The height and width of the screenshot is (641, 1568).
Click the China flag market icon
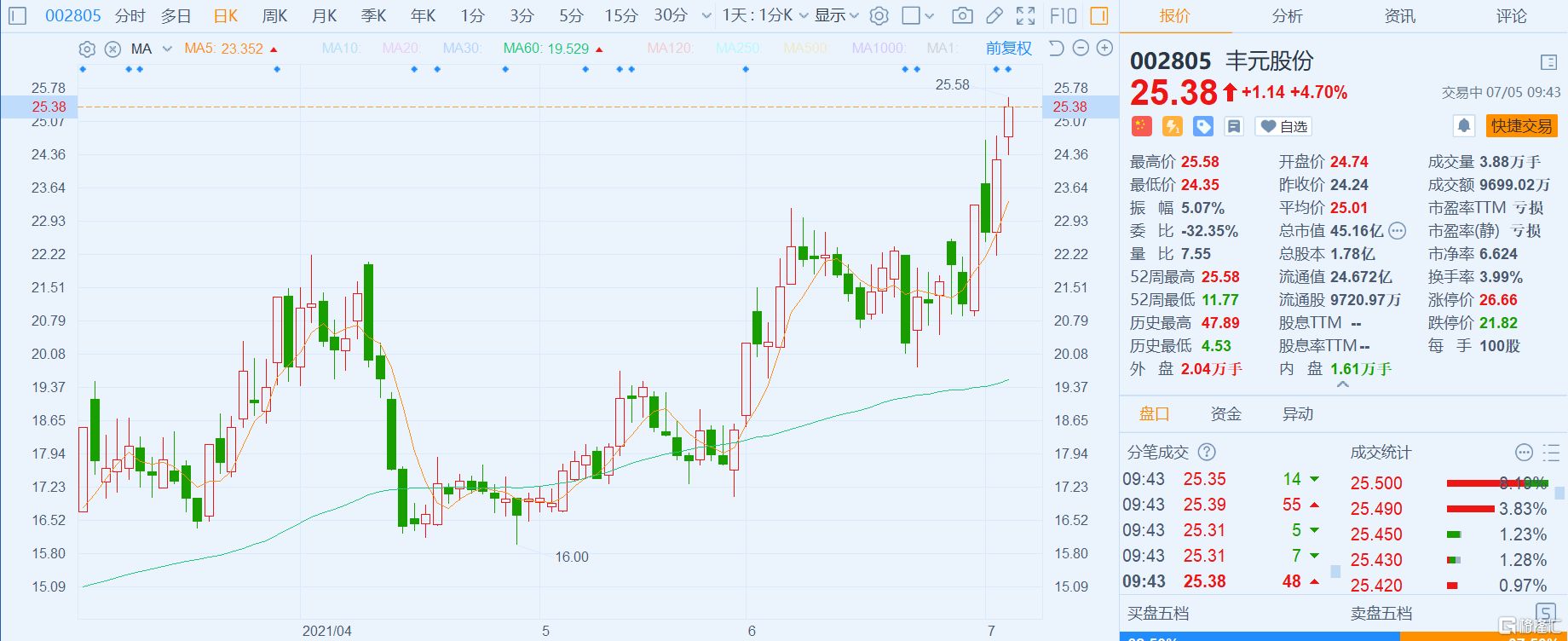click(1142, 126)
